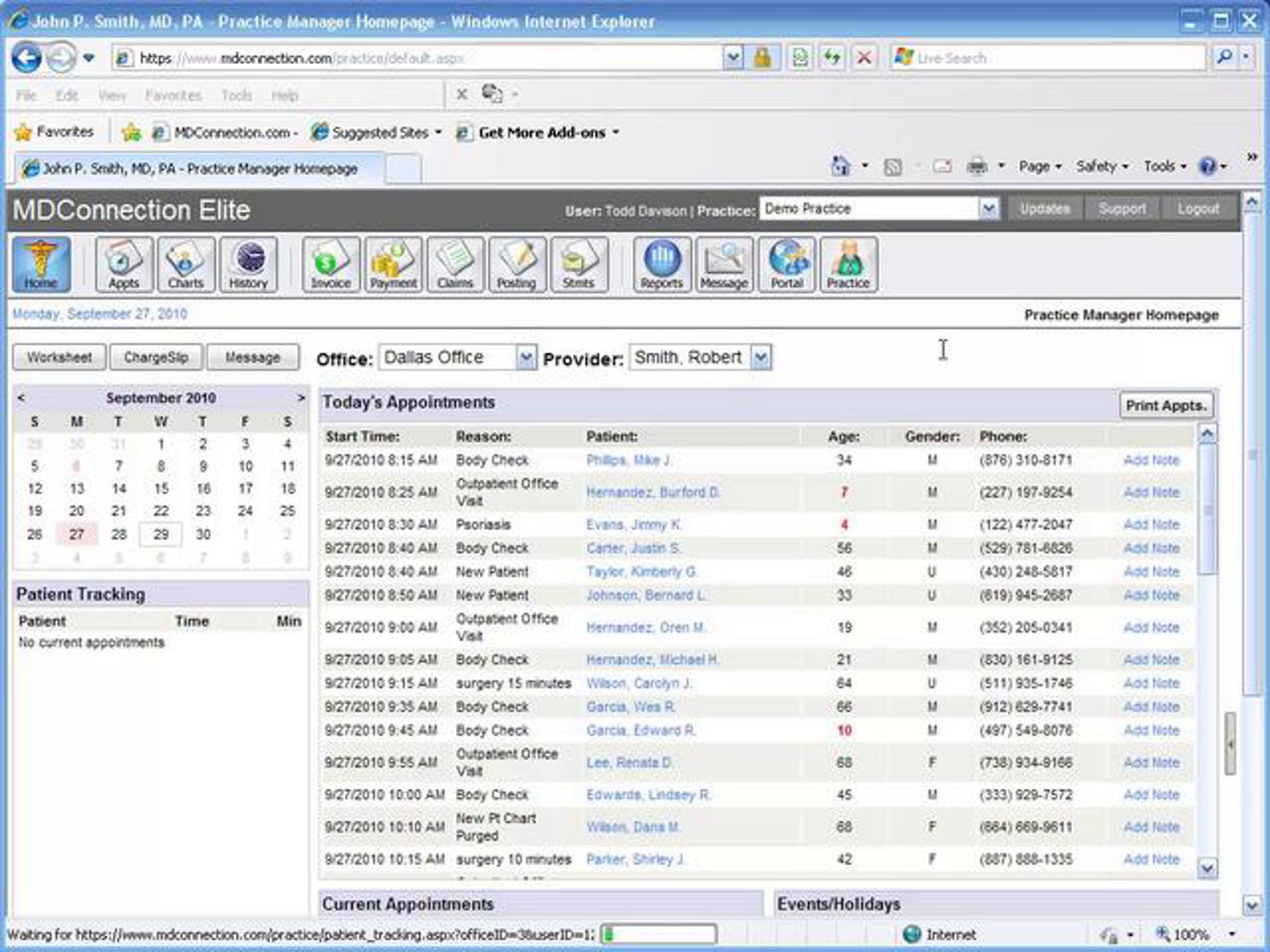
Task: Open the Portal globe icon
Action: pos(786,264)
